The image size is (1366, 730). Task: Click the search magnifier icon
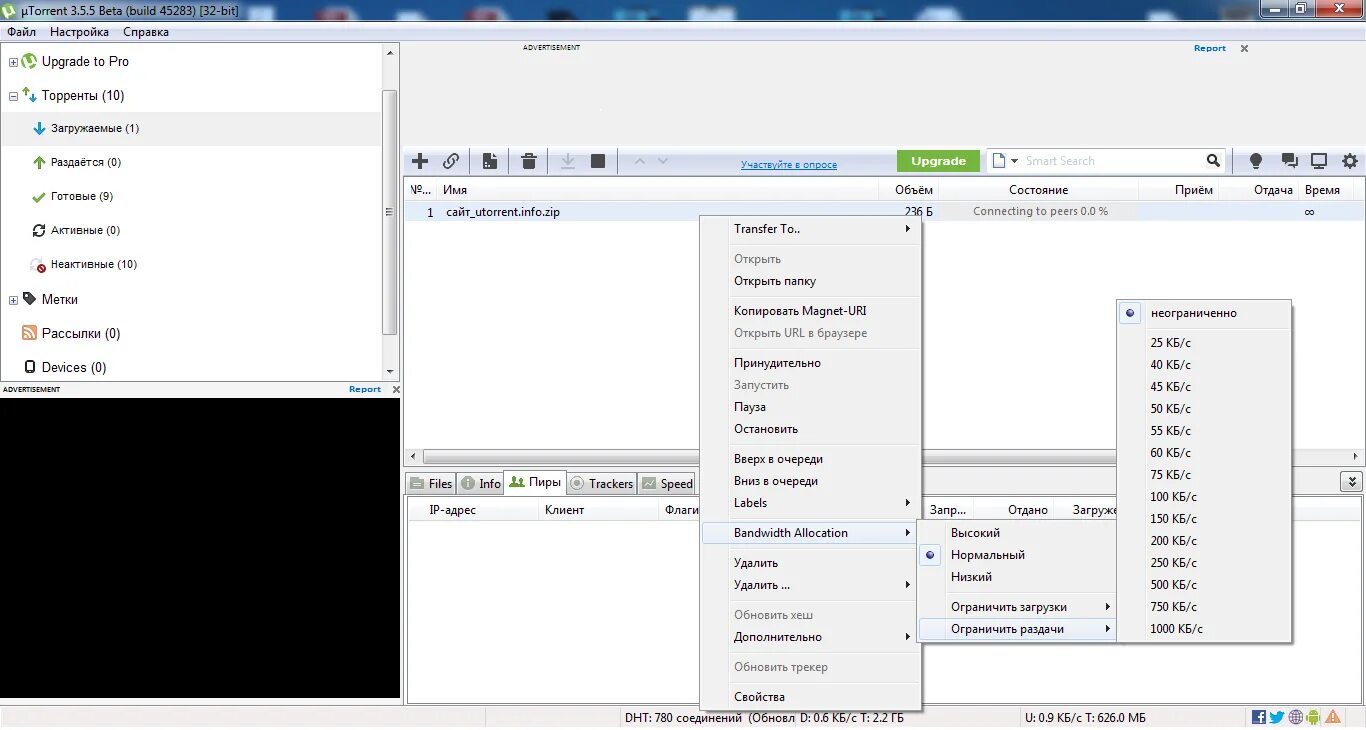(1213, 160)
